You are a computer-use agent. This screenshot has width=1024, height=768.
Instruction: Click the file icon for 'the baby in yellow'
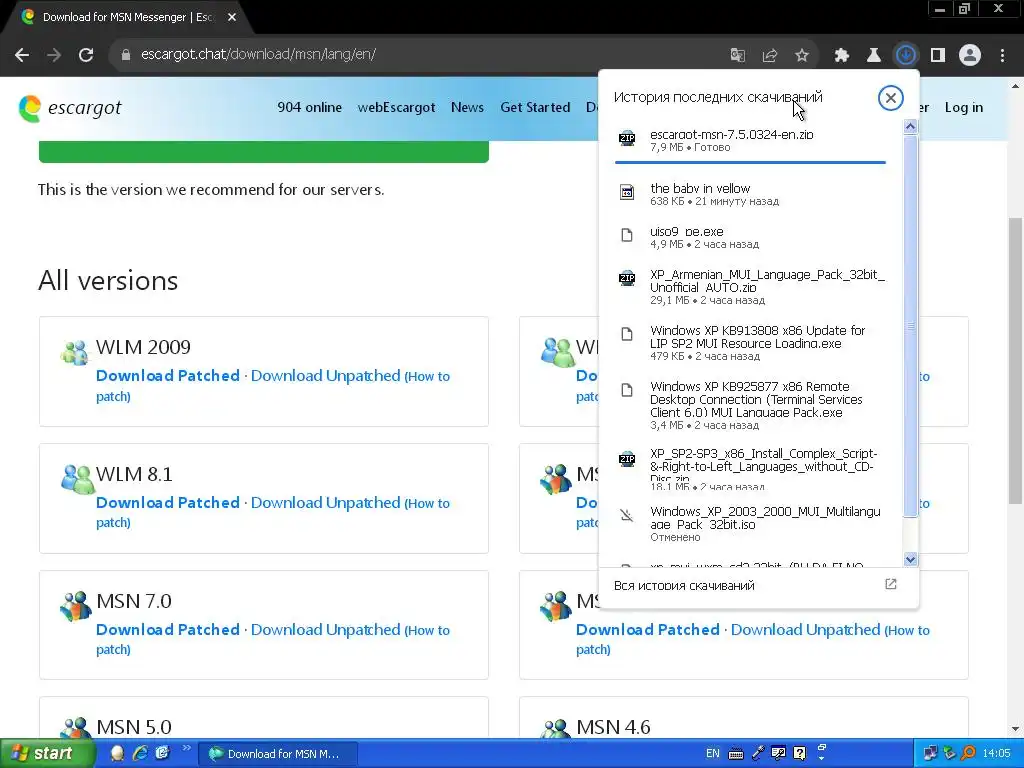pyautogui.click(x=627, y=192)
